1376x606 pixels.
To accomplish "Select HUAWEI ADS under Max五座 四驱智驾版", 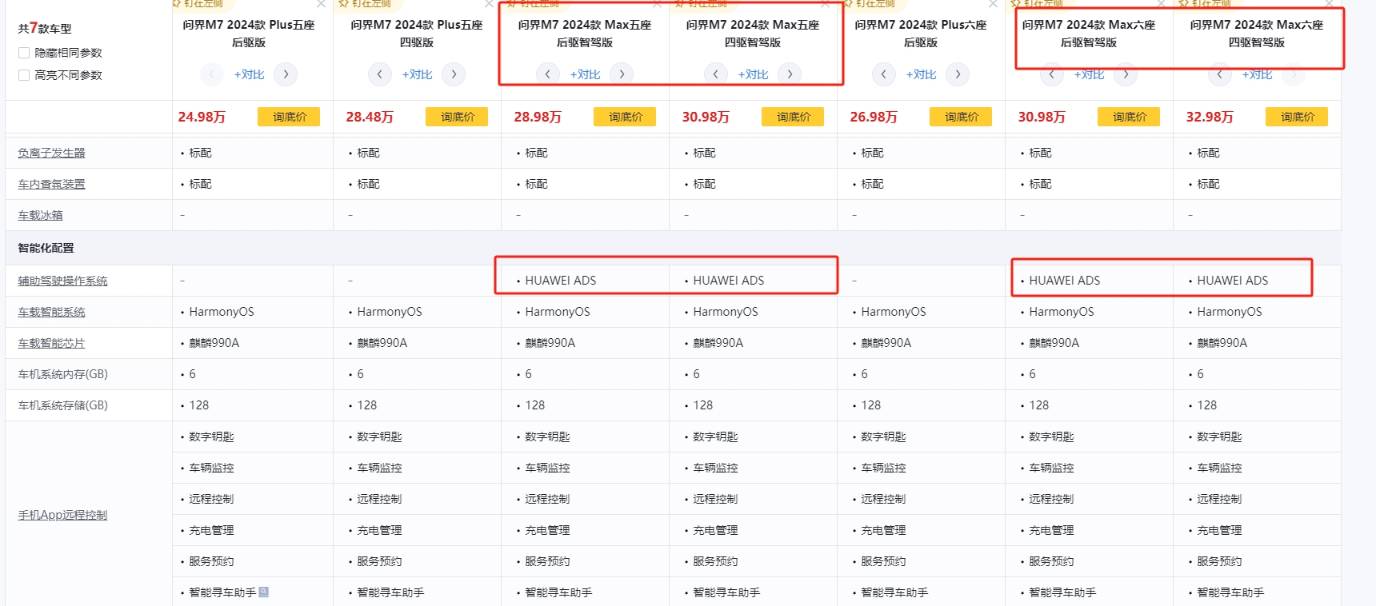I will click(x=728, y=281).
